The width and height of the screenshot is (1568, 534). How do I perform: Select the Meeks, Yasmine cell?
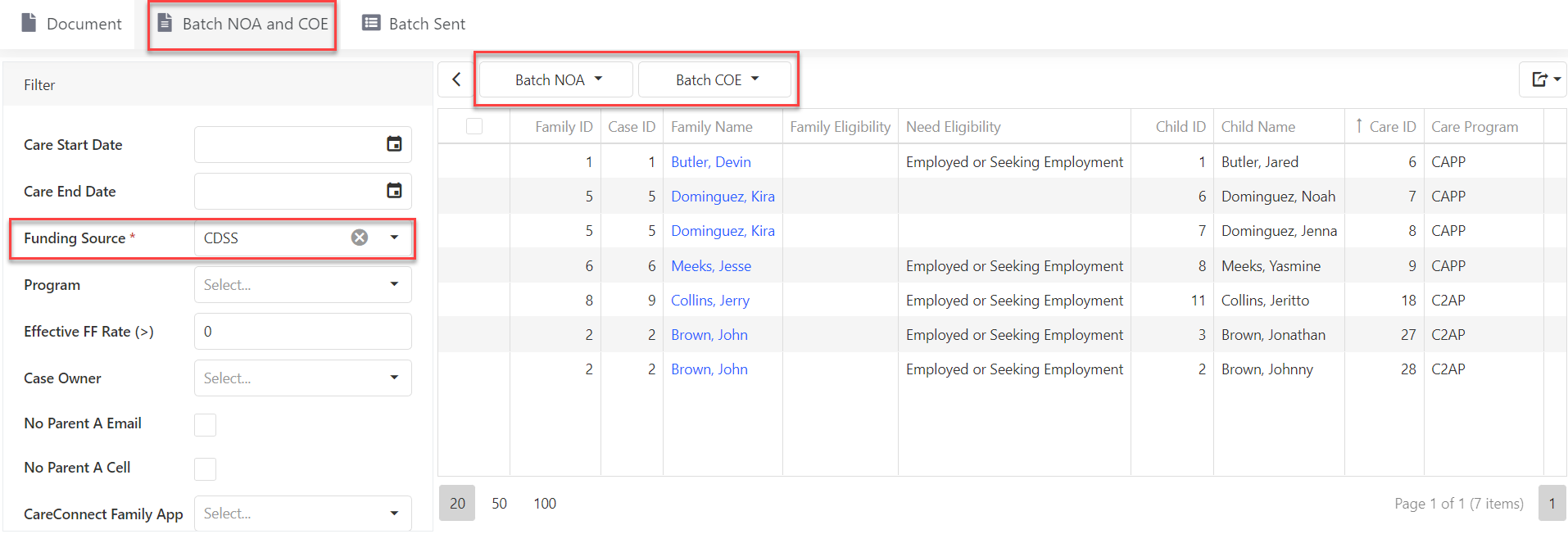[1279, 266]
